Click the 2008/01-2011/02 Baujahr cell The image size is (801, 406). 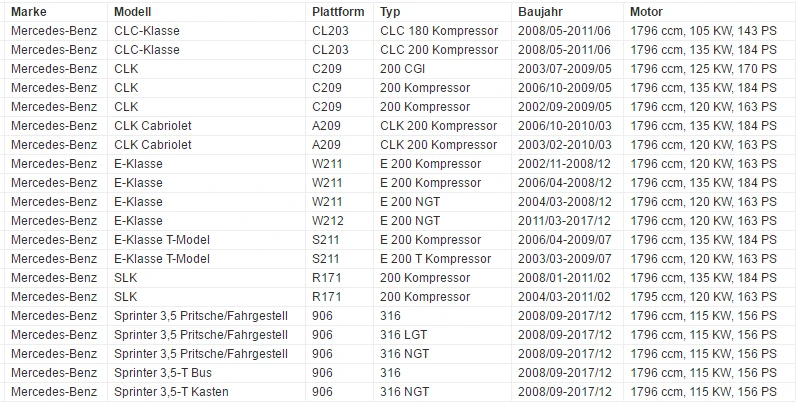[x=567, y=277]
